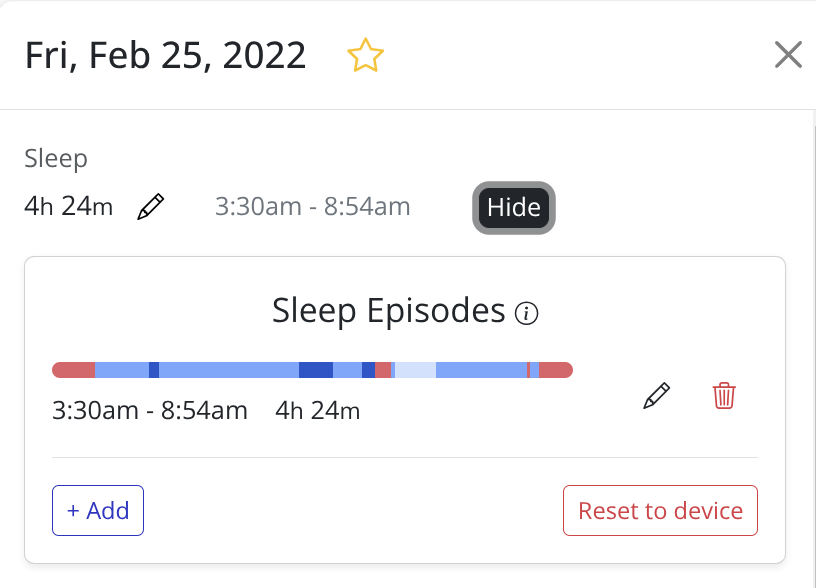Add a new sleep episode
This screenshot has height=588, width=816.
tap(98, 510)
